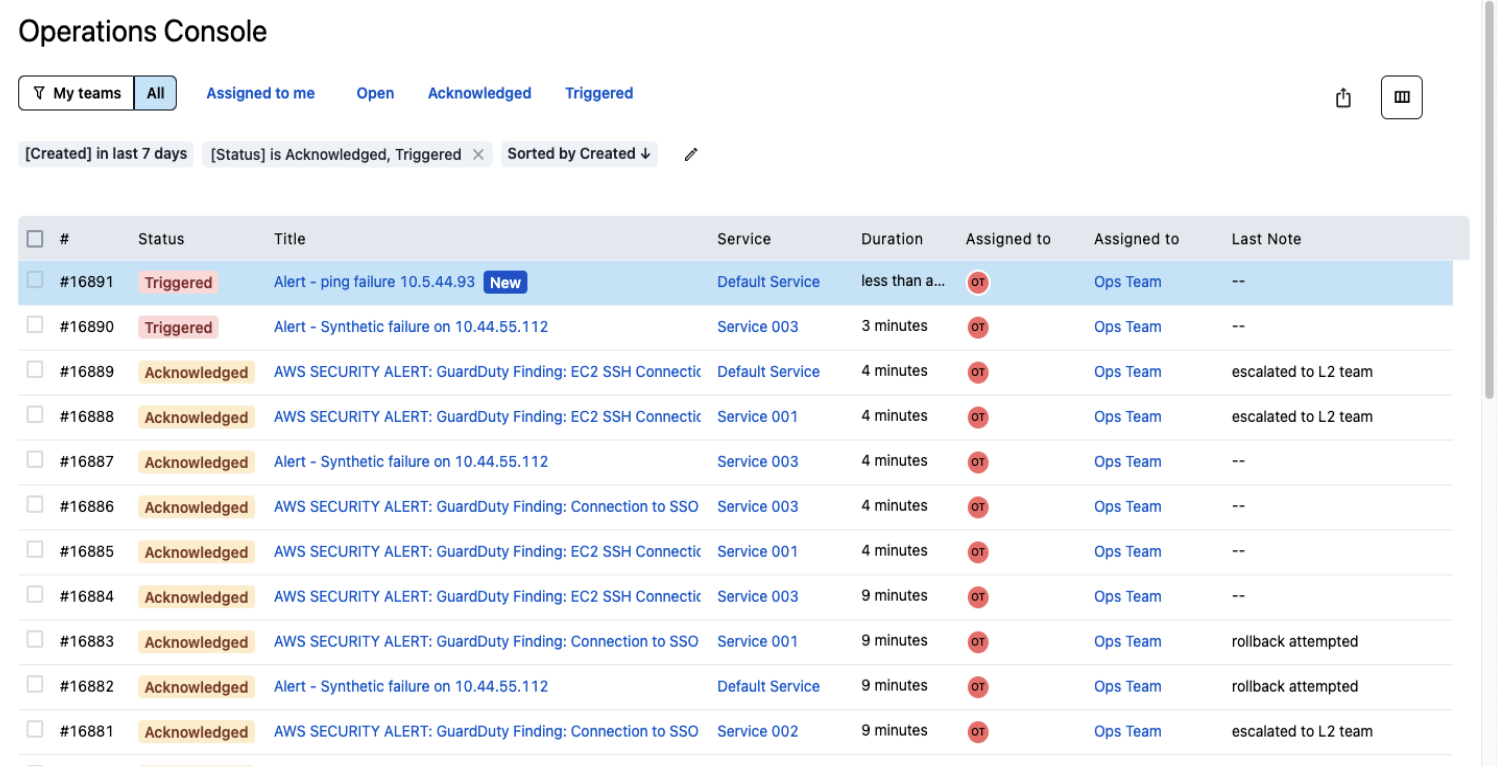Open Service 001 link in row #16888
This screenshot has height=768, width=1506.
(758, 417)
